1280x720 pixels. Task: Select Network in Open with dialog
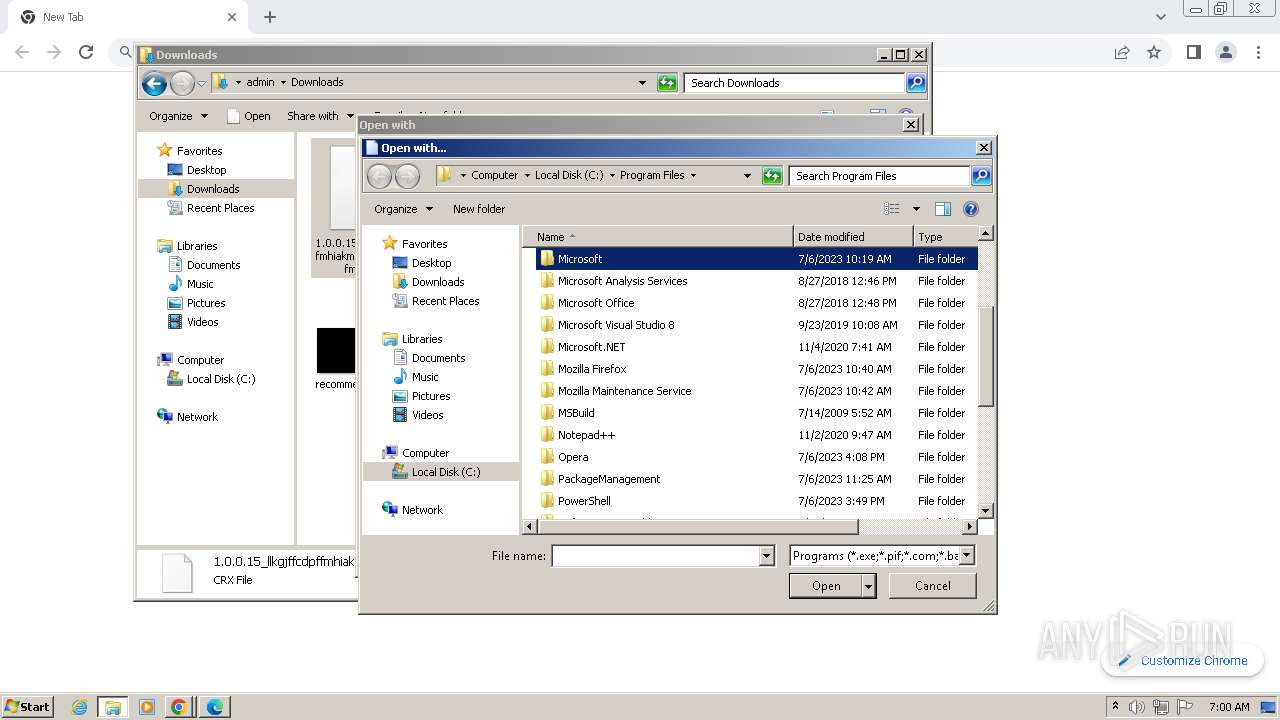[x=422, y=510]
